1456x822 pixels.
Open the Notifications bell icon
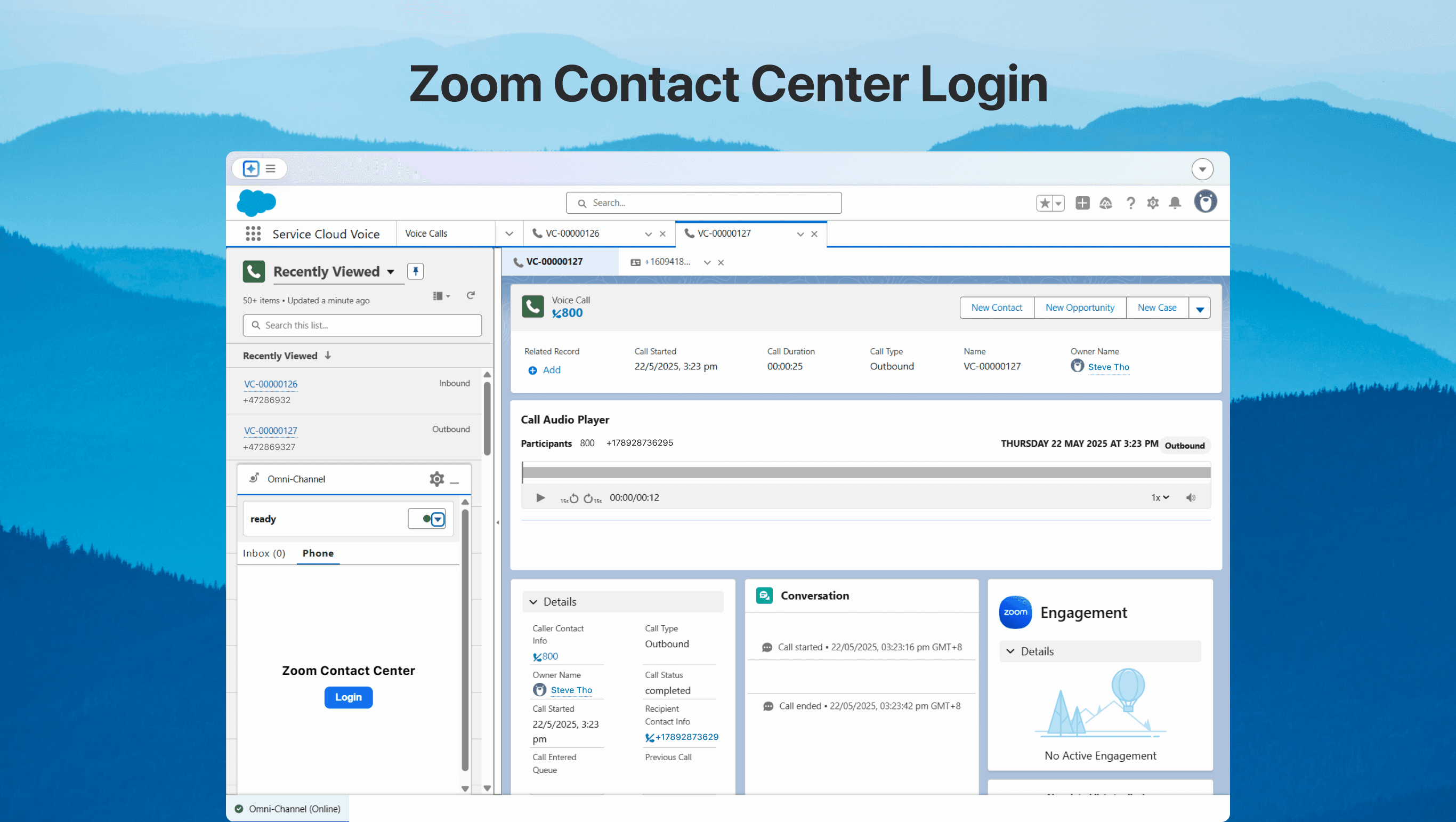[1175, 203]
